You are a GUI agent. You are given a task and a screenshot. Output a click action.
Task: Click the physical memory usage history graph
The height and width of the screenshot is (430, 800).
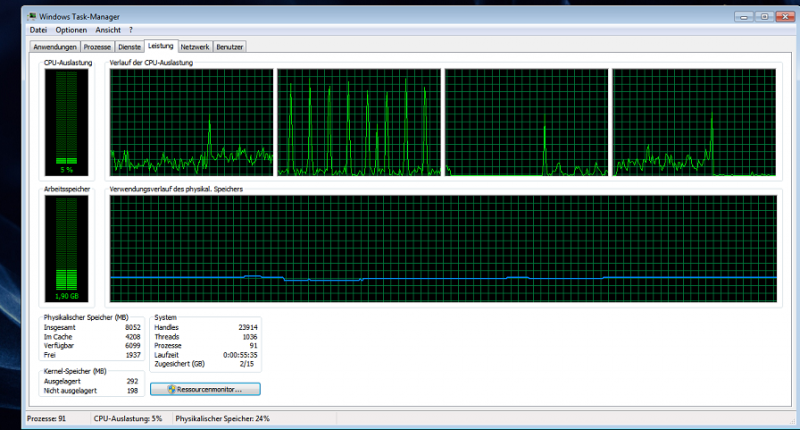tap(443, 248)
